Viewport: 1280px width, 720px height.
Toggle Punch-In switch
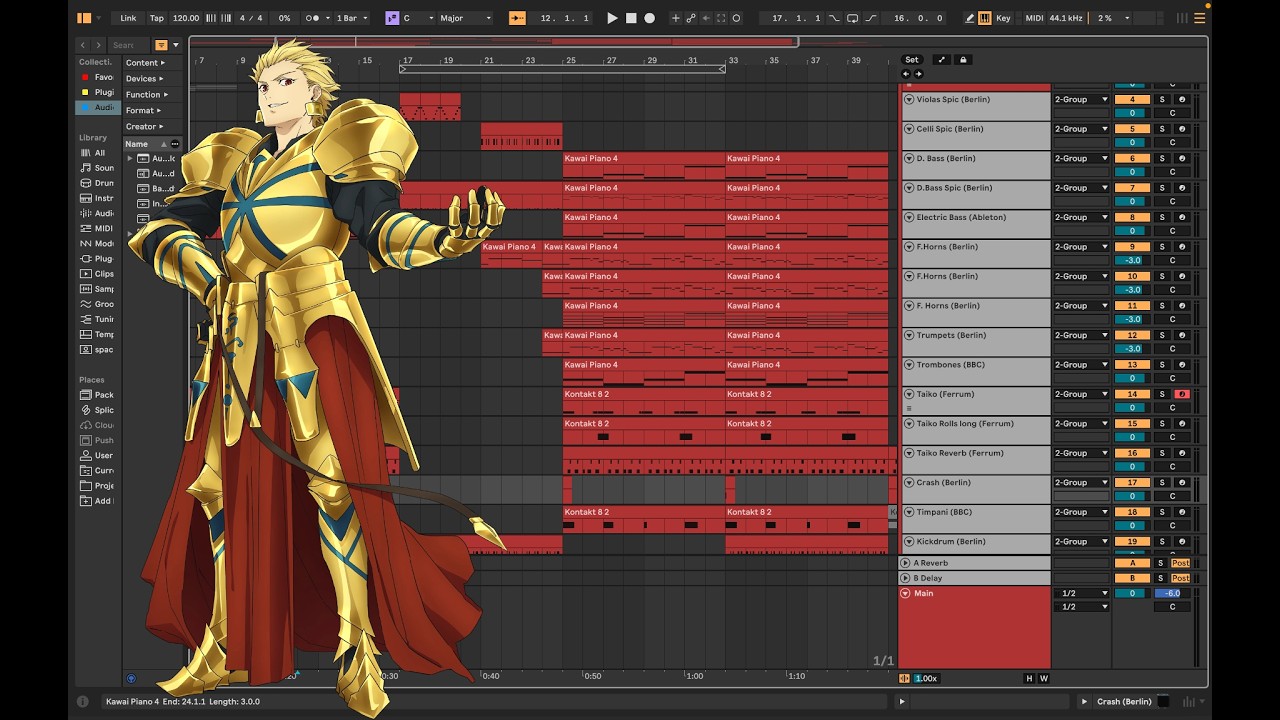pos(835,18)
